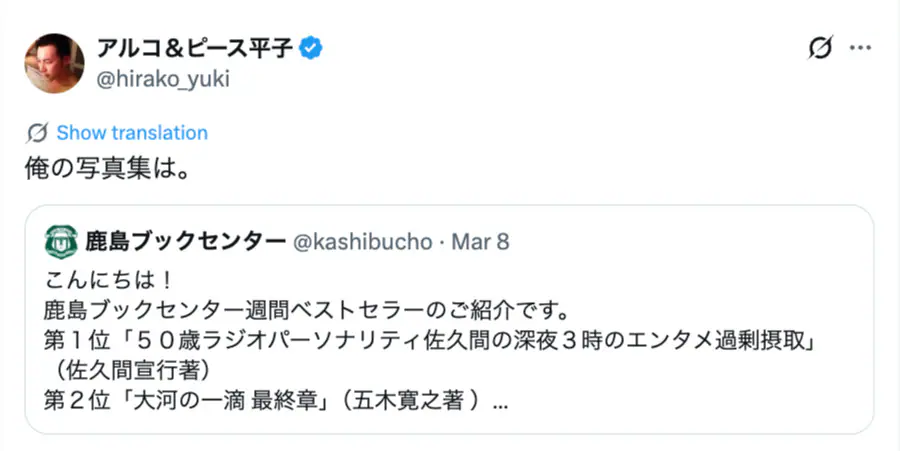Click the small Grok icon beside Show translation
Screen dimensions: 900x451
coord(38,133)
